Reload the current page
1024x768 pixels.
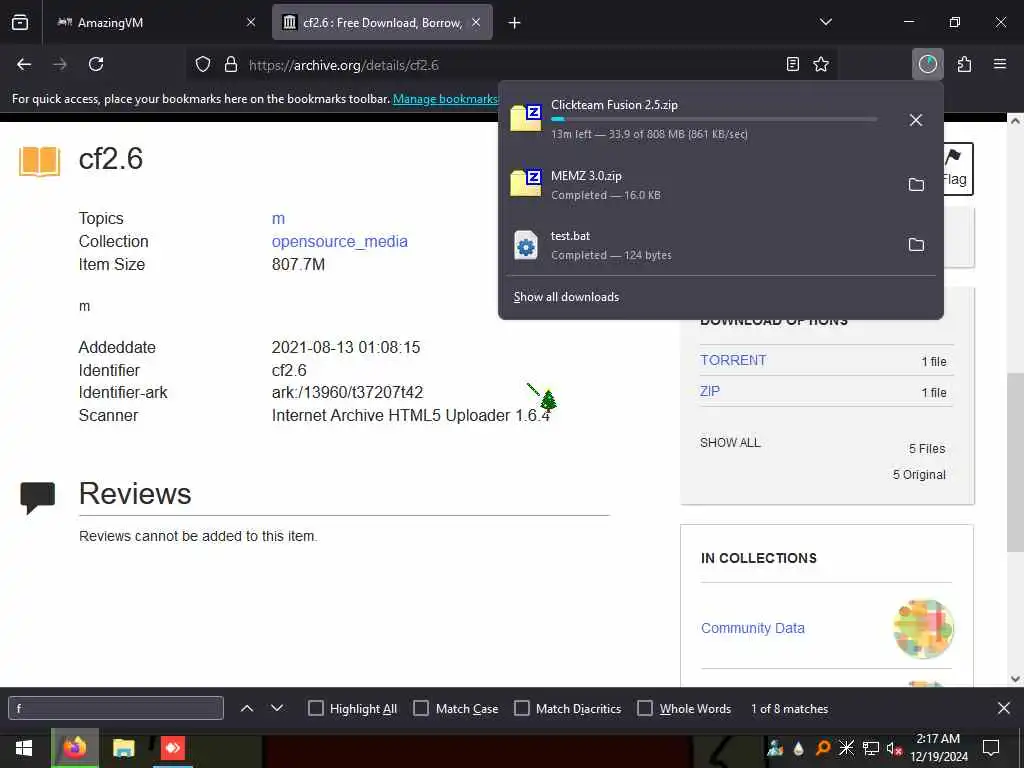(96, 64)
